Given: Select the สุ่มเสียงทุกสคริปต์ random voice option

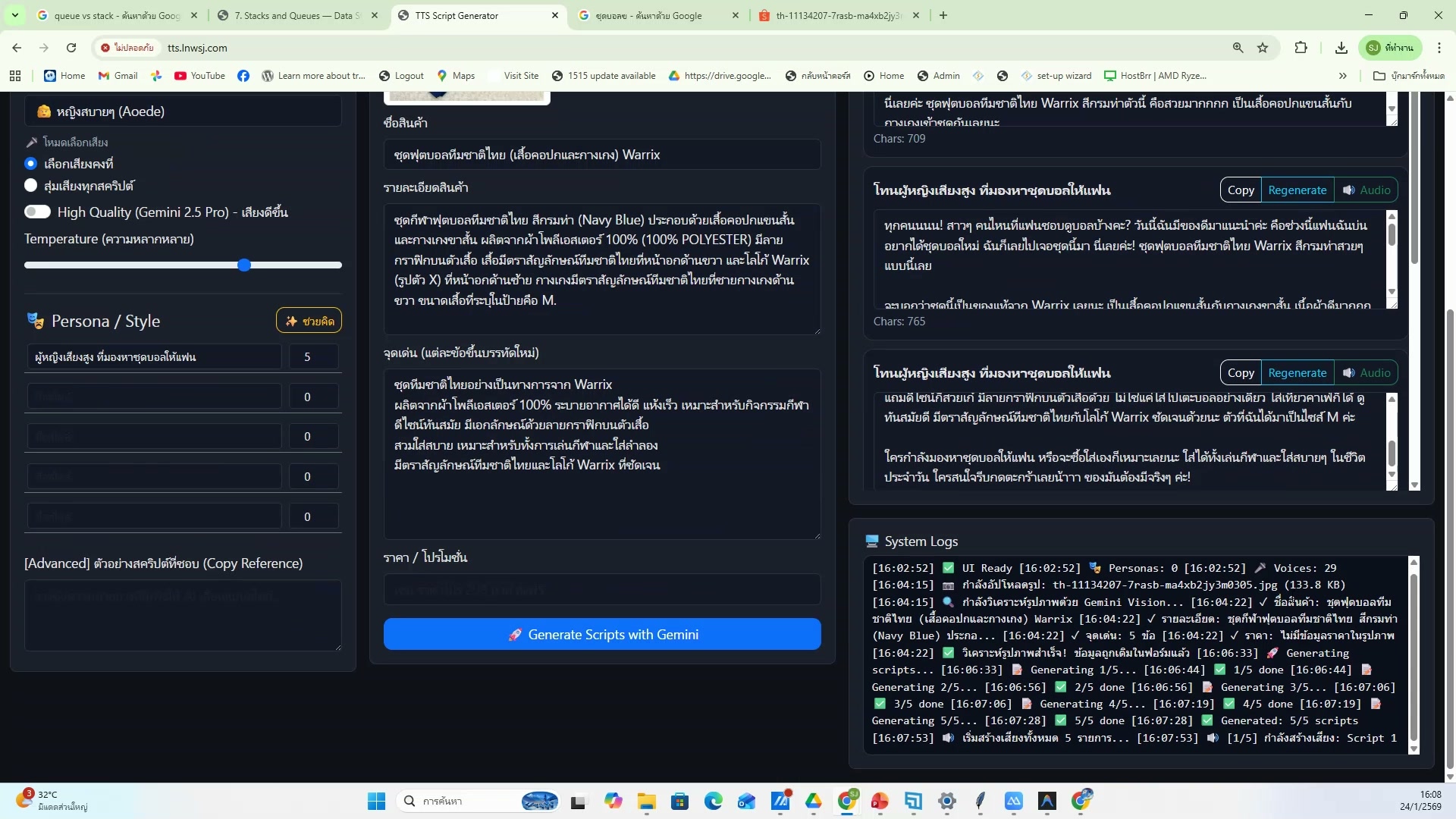Looking at the screenshot, I should point(31,185).
